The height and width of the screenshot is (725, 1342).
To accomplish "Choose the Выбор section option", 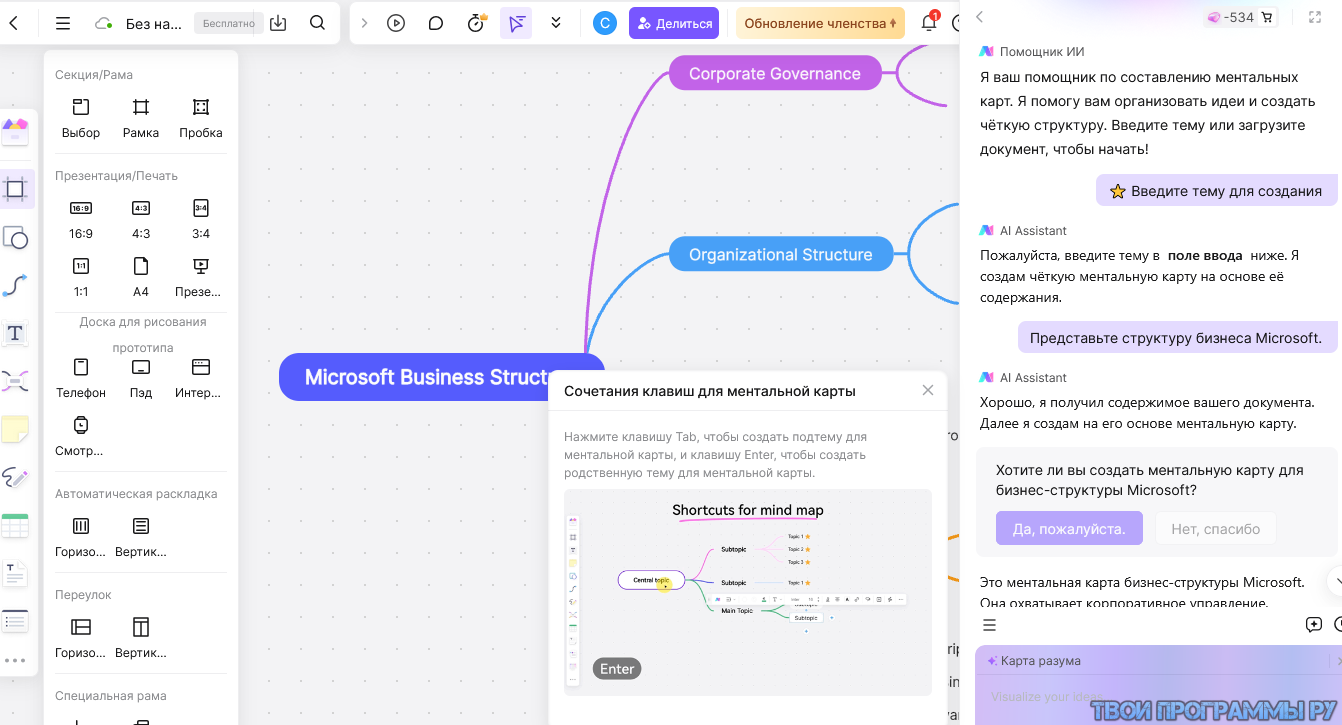I will 81,118.
